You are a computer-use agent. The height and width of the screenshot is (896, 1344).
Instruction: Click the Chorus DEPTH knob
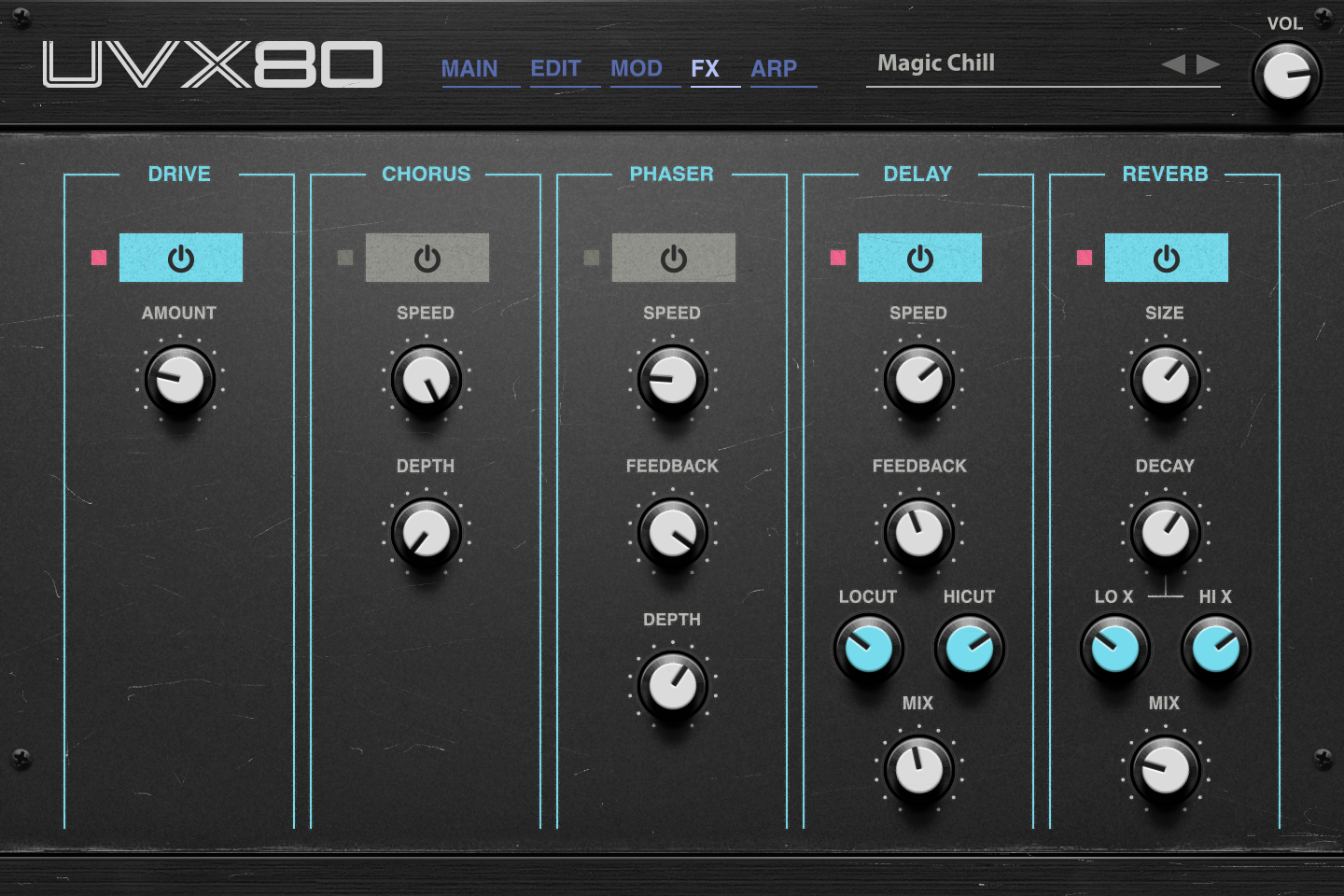click(x=427, y=533)
